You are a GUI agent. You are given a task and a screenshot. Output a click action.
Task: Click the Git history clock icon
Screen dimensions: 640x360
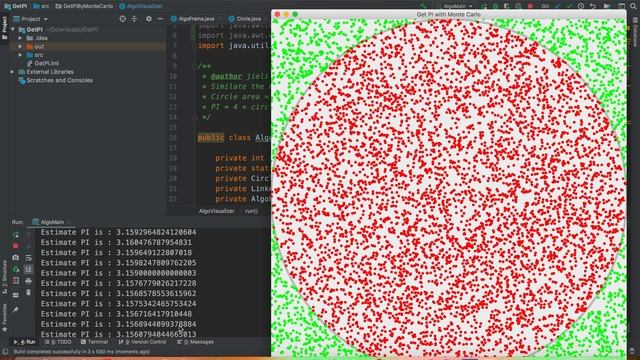(x=581, y=6)
